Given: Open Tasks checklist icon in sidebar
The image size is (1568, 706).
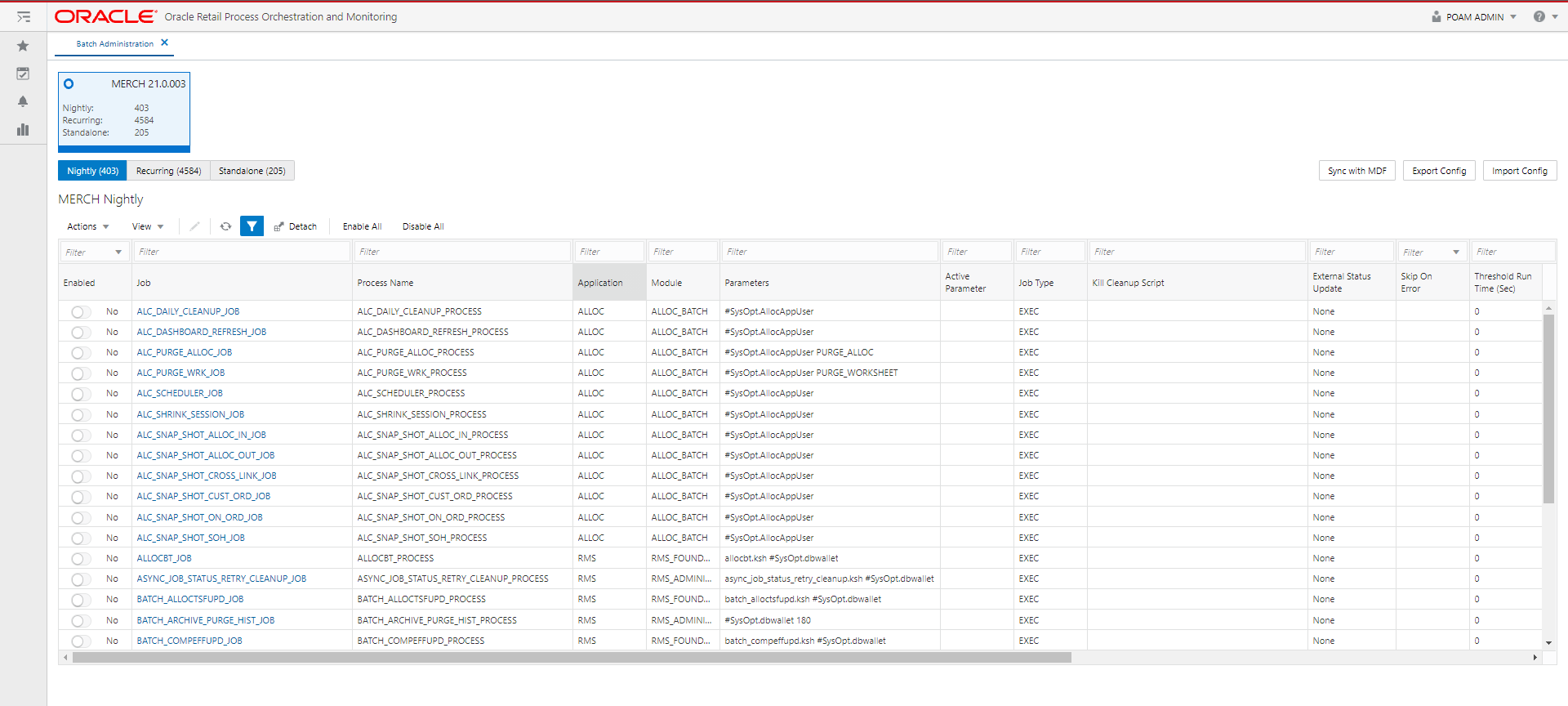Looking at the screenshot, I should pyautogui.click(x=23, y=74).
